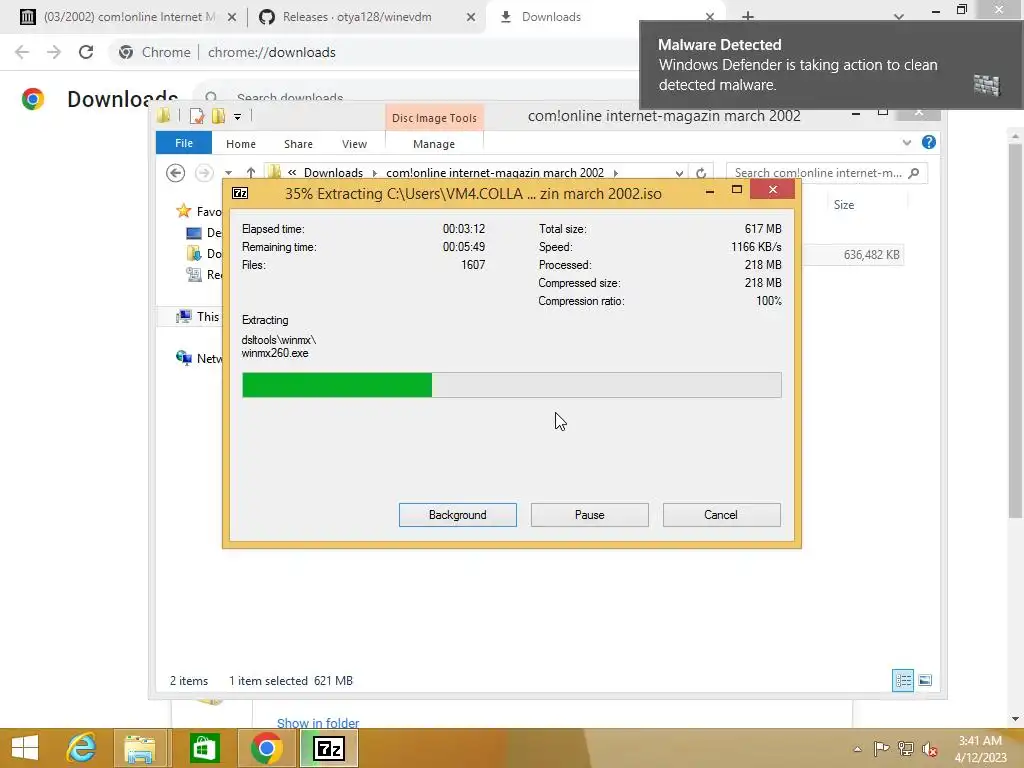
Task: Expand the Explorer ribbon chevron
Action: pos(906,142)
